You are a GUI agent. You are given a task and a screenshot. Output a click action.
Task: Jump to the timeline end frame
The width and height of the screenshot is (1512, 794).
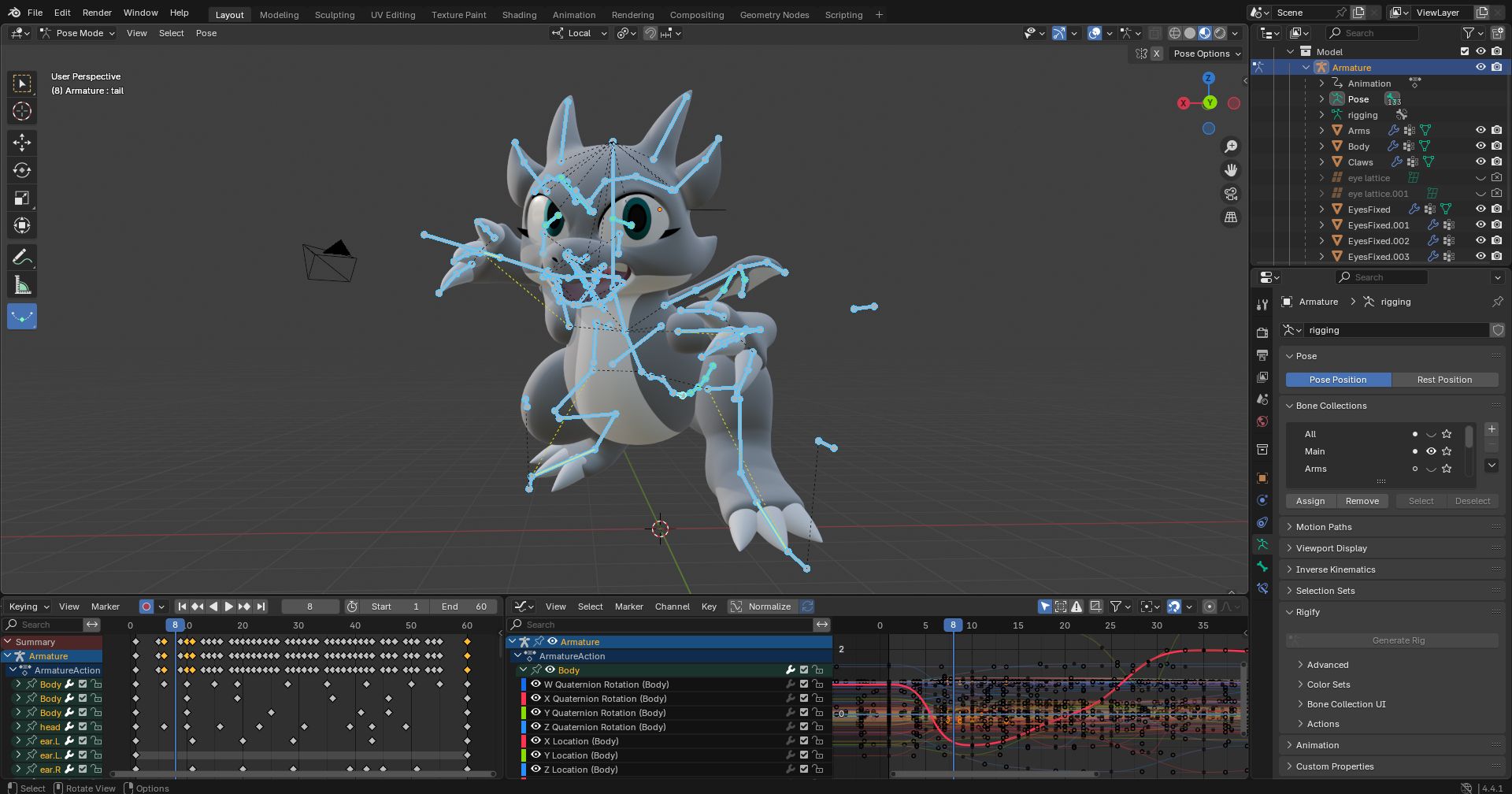pos(261,607)
